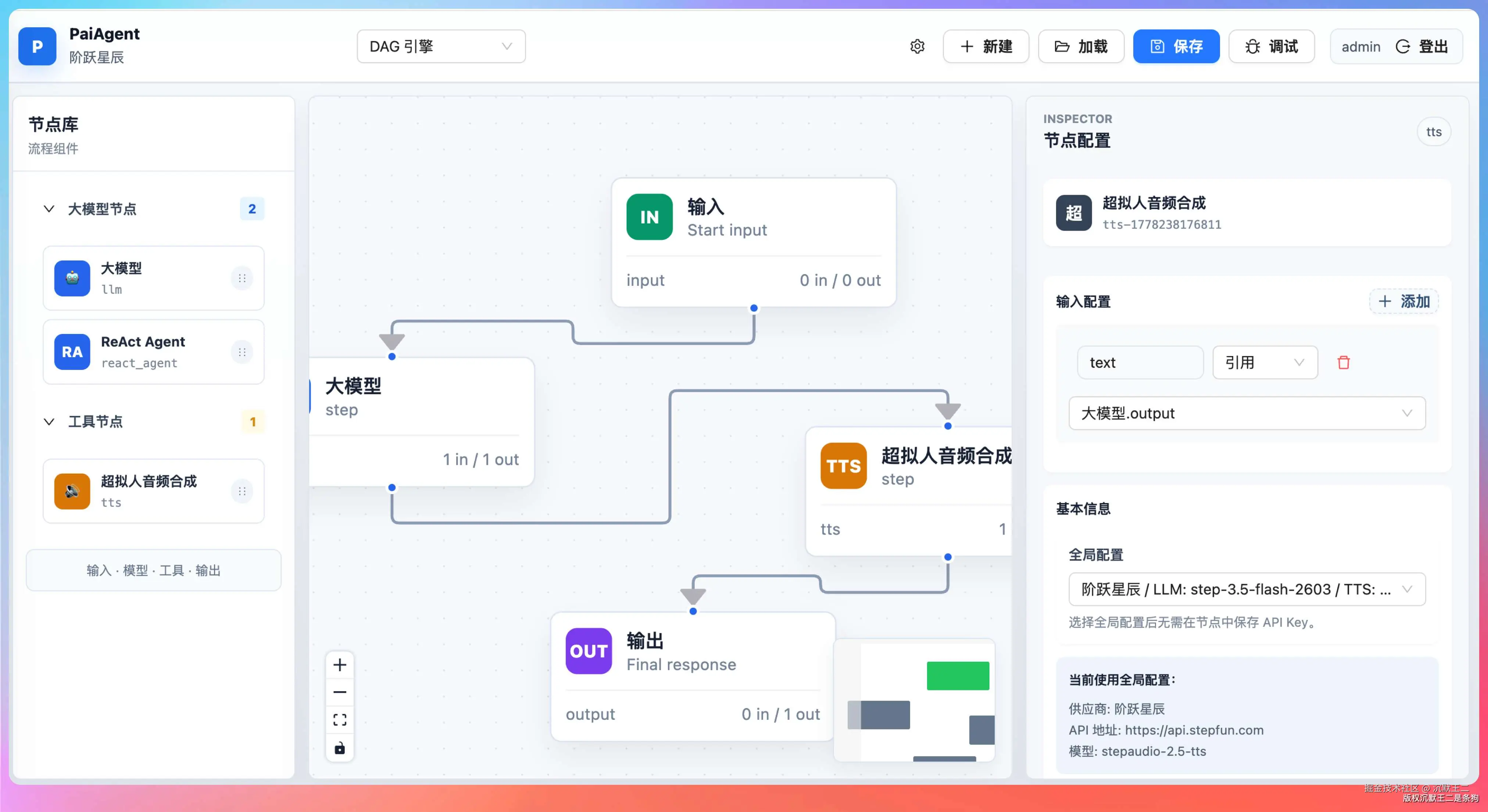Click the 模型: stepaudio-2.5-tts text
The image size is (1488, 812).
coord(1137,751)
